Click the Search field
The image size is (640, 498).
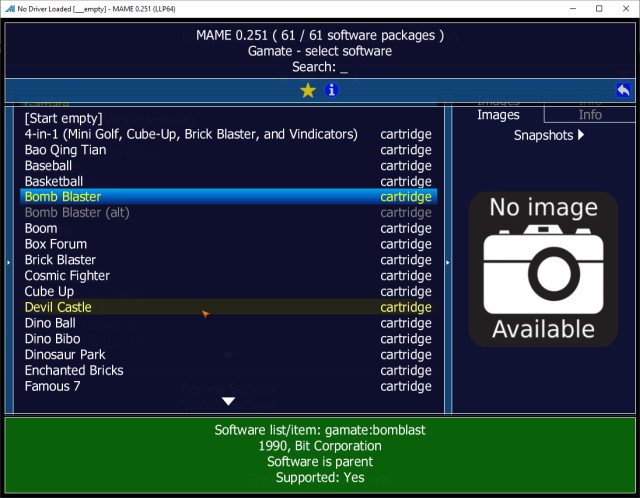pos(320,67)
